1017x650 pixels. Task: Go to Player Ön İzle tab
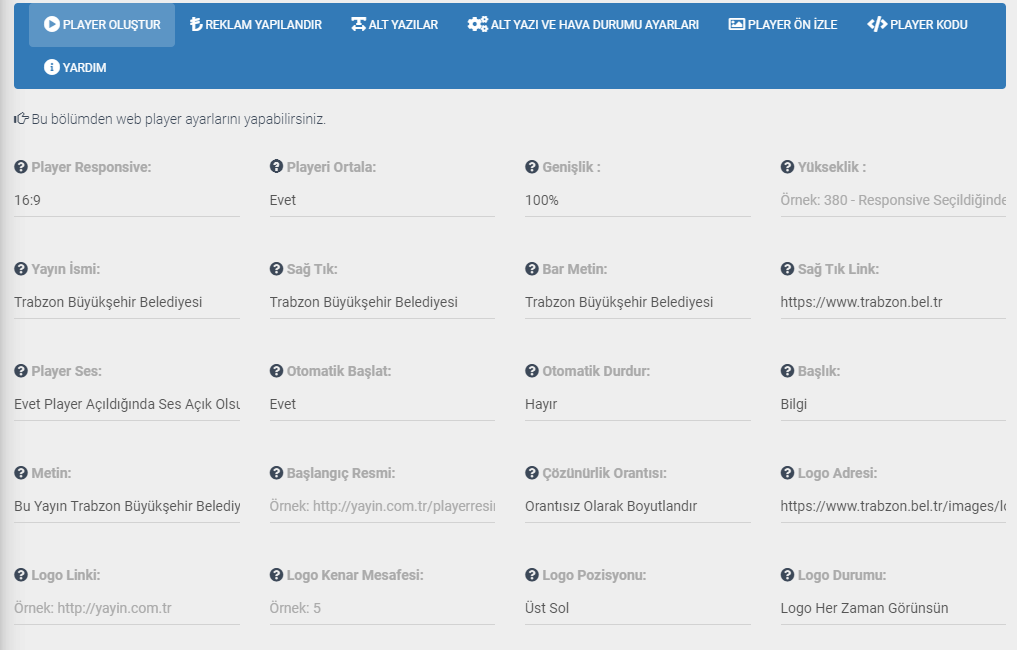[783, 25]
